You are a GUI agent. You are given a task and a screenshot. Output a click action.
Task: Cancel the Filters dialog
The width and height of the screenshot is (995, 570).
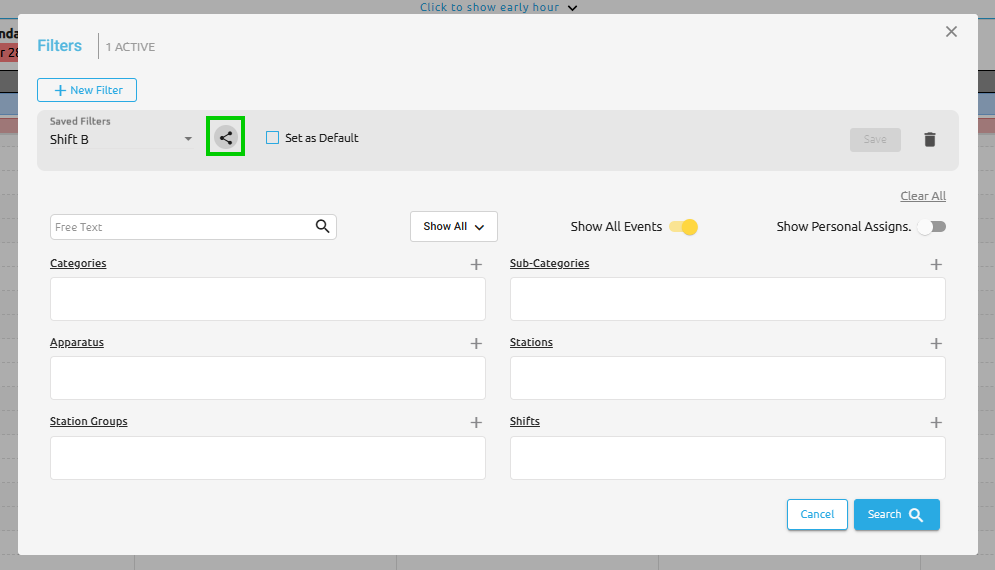[817, 514]
